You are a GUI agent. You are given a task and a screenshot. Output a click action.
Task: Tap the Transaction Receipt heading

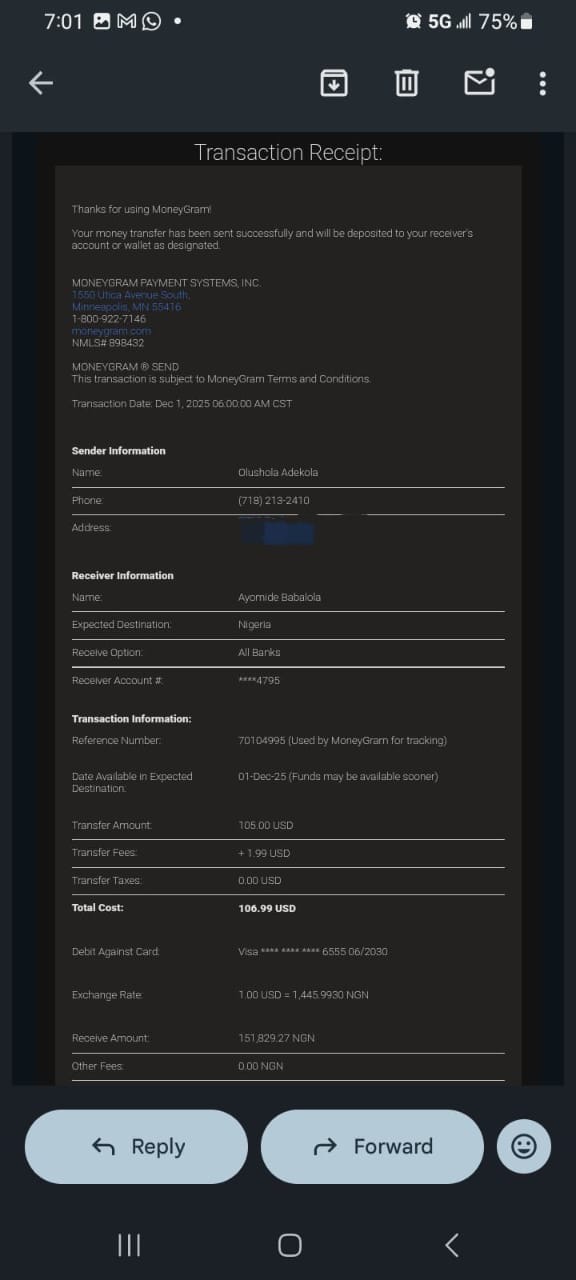coord(288,152)
